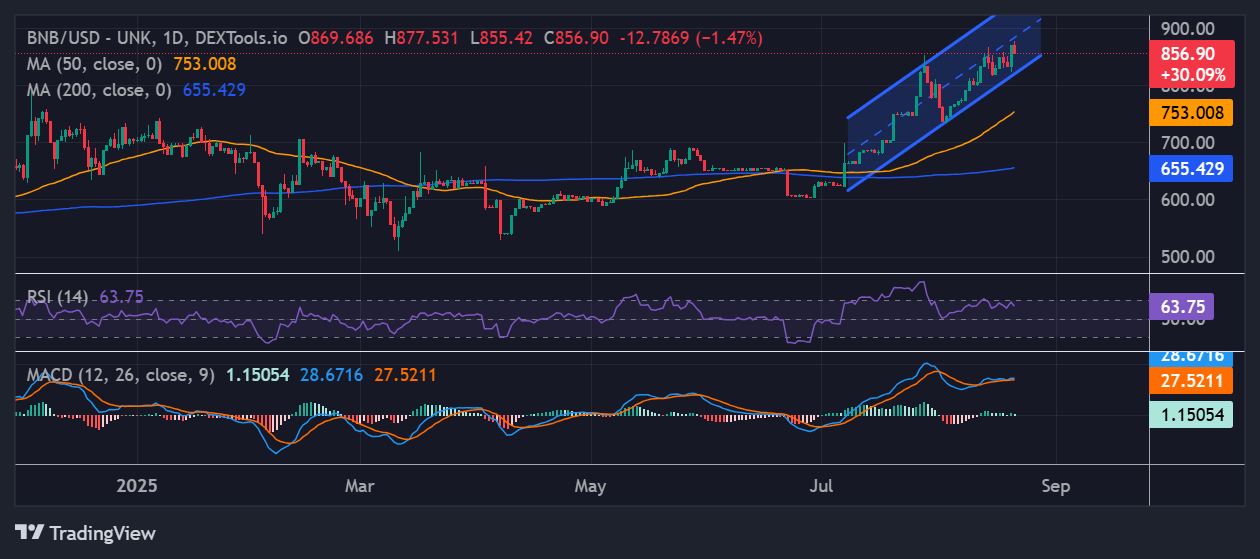
Task: Click the C856.90 close value in header
Action: coord(576,38)
